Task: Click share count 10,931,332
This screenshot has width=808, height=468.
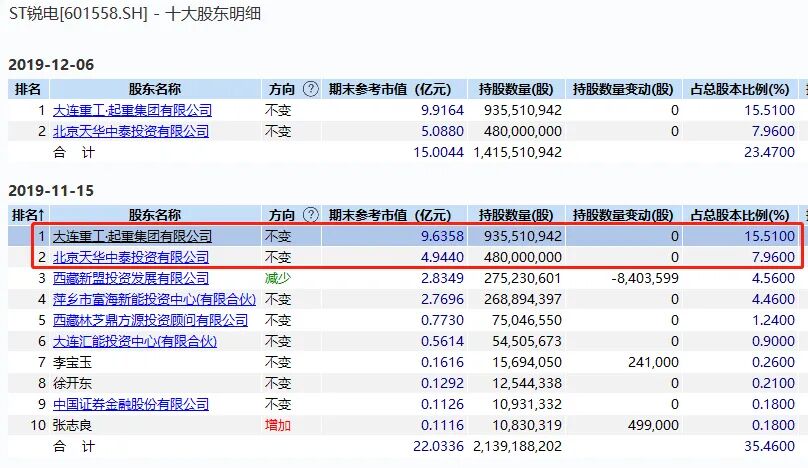Action: (527, 404)
